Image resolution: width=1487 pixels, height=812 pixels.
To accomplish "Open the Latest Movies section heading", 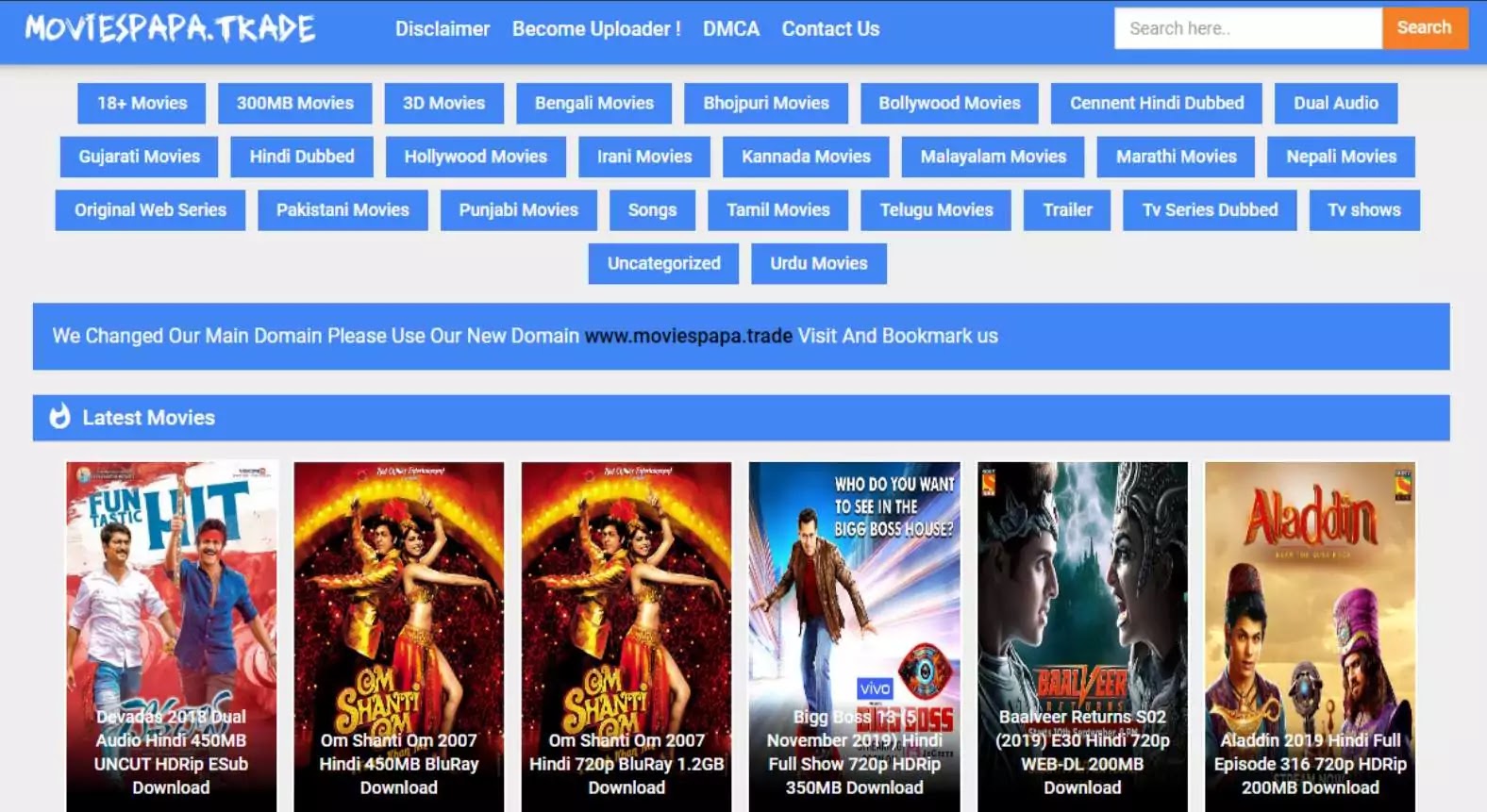I will pyautogui.click(x=148, y=418).
